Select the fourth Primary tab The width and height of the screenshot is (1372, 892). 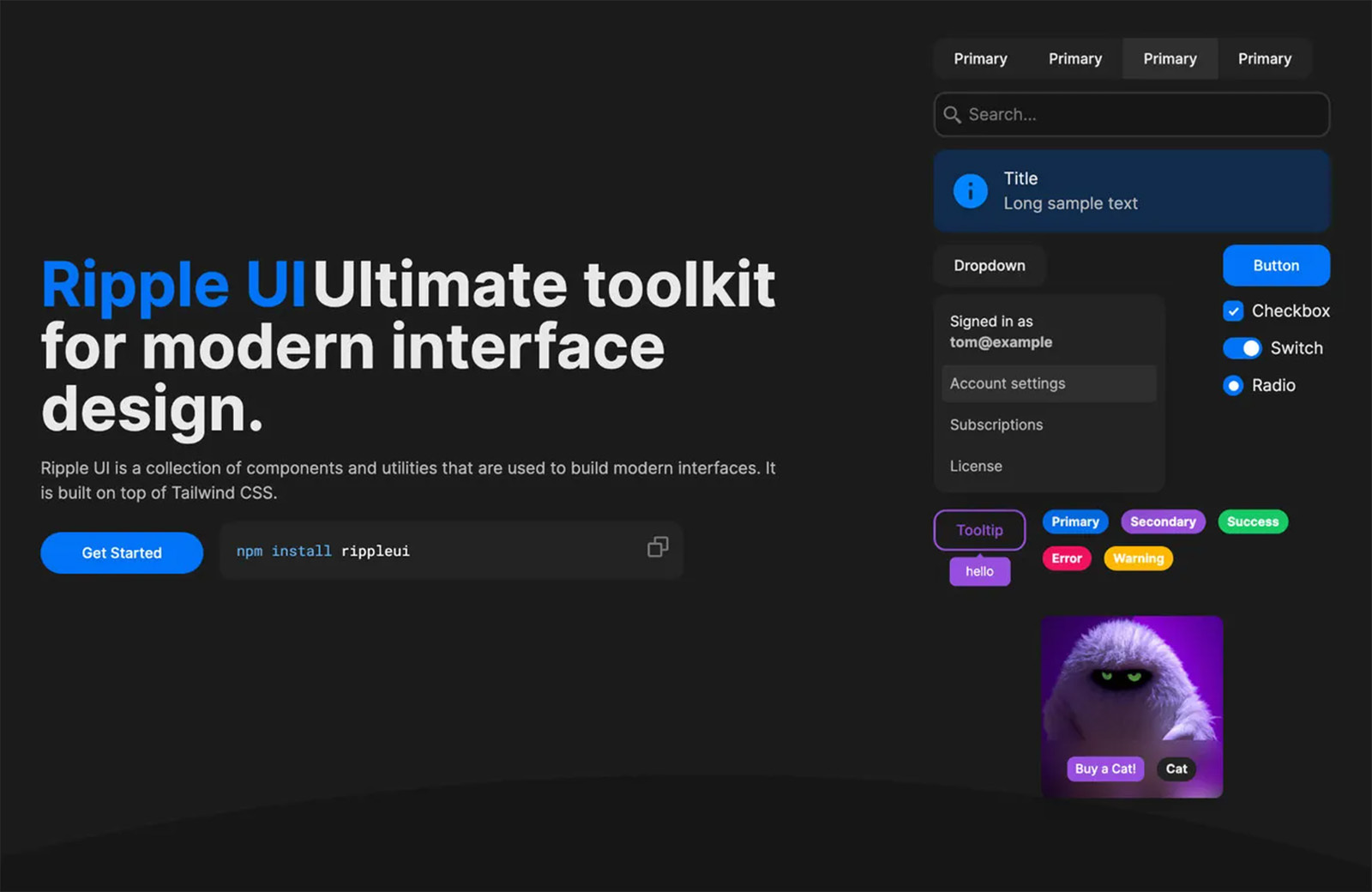click(x=1265, y=59)
